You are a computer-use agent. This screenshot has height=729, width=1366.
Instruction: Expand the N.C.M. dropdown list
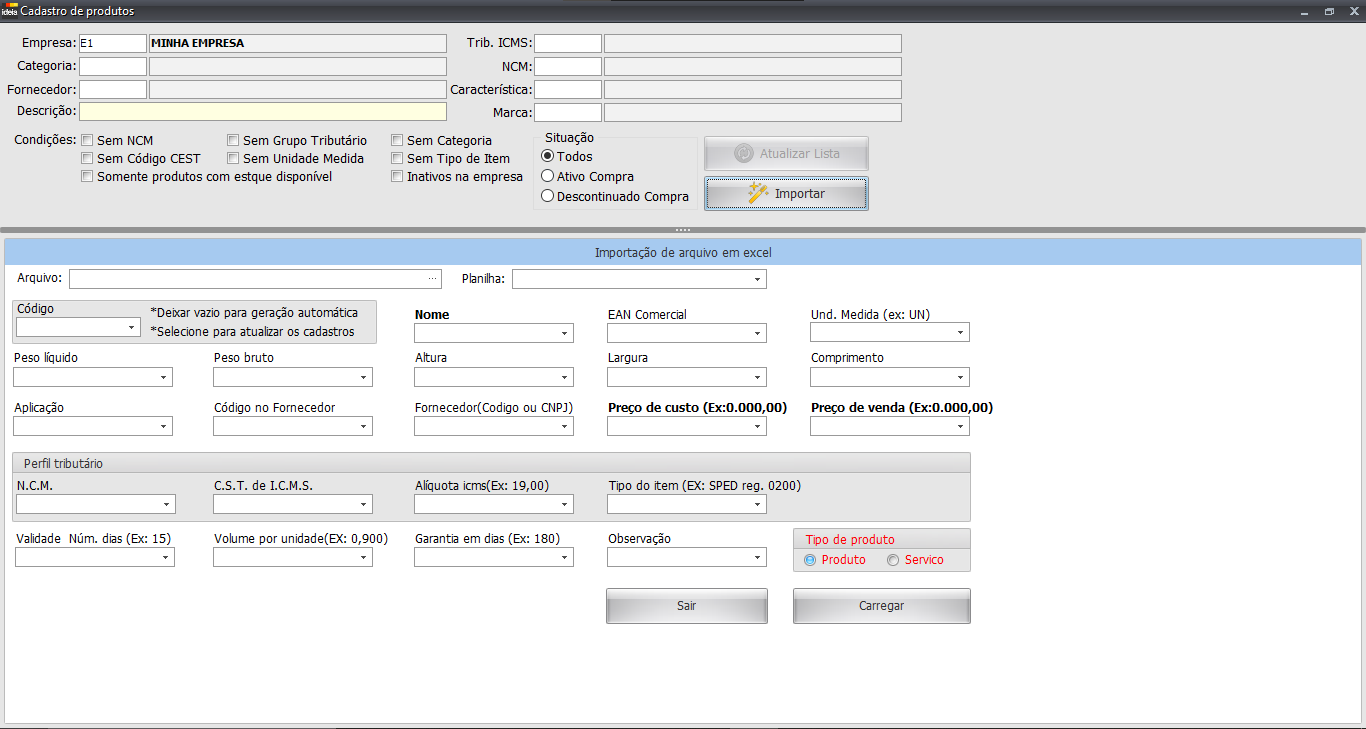tap(166, 504)
